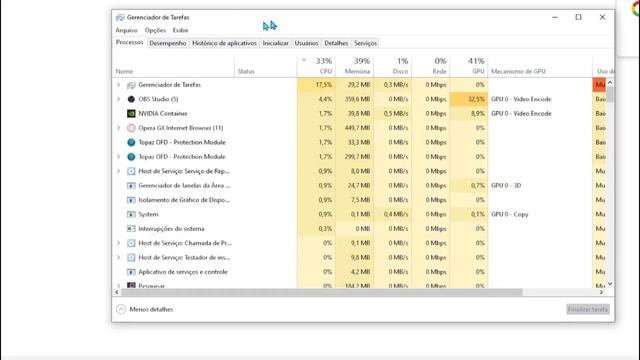Select the NVIDIA Container 8,9% GPU cell
Viewport: 640px width, 360px height.
[x=469, y=113]
